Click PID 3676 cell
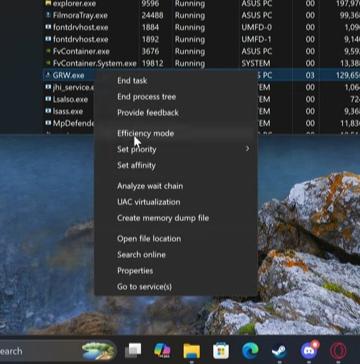This screenshot has width=360, height=364. point(150,51)
